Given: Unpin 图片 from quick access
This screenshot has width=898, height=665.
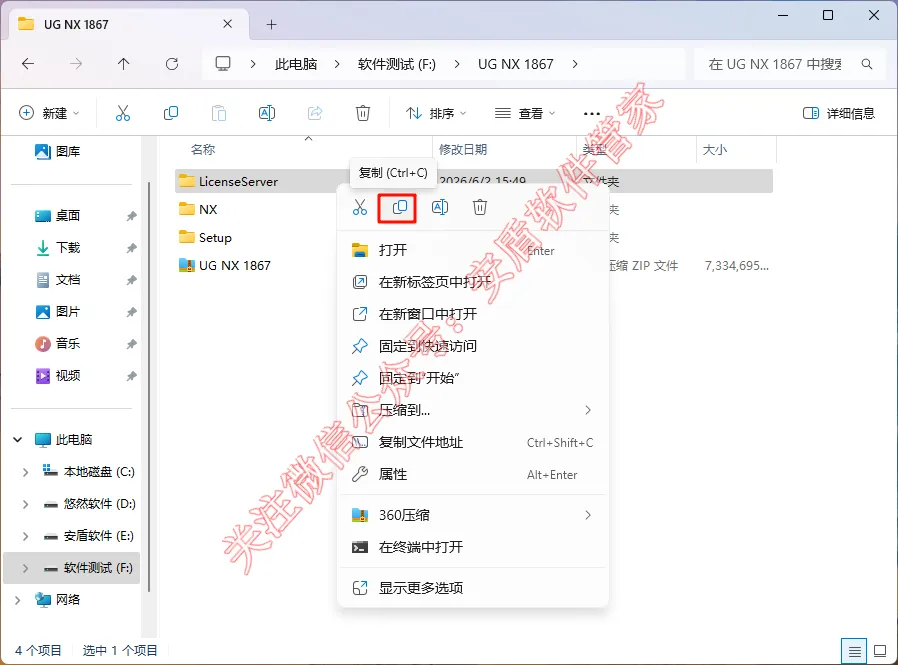Looking at the screenshot, I should (x=132, y=312).
